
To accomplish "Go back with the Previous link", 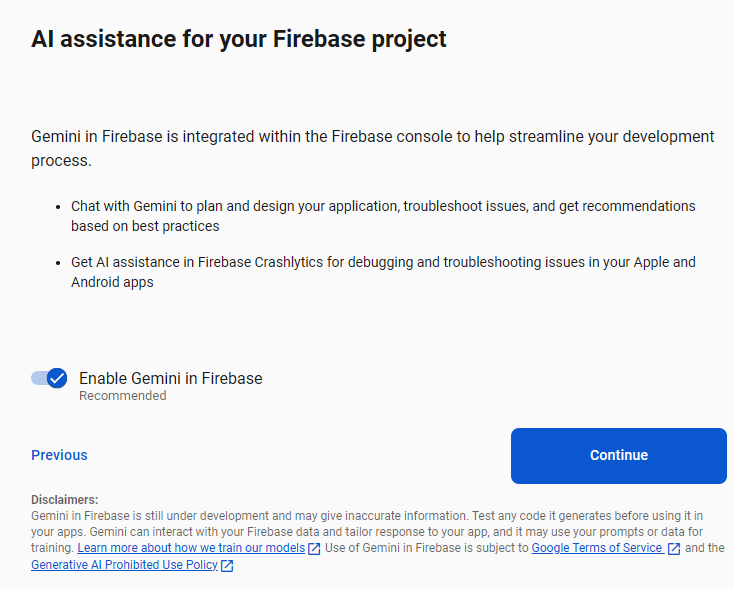I will point(59,455).
